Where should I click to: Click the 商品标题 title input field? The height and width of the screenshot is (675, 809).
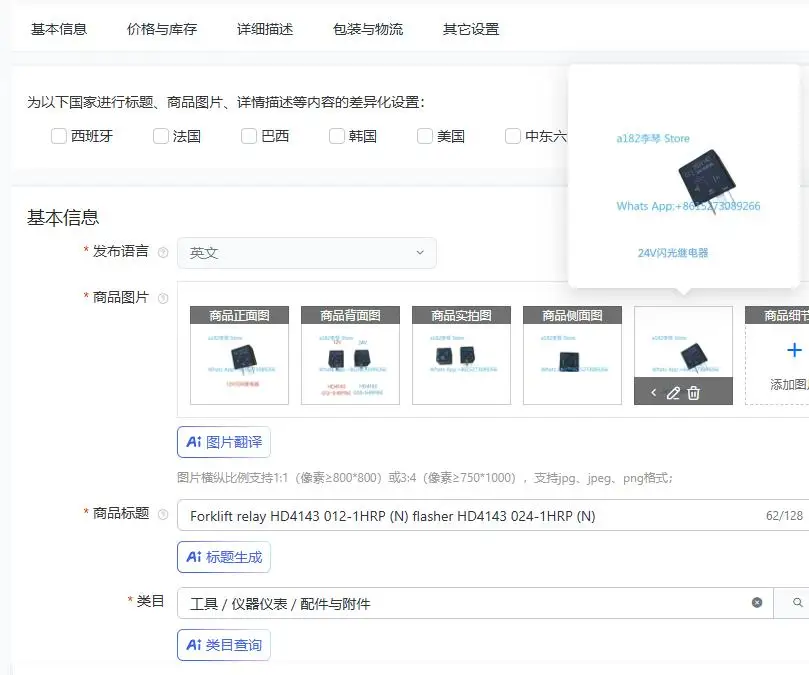pyautogui.click(x=493, y=515)
